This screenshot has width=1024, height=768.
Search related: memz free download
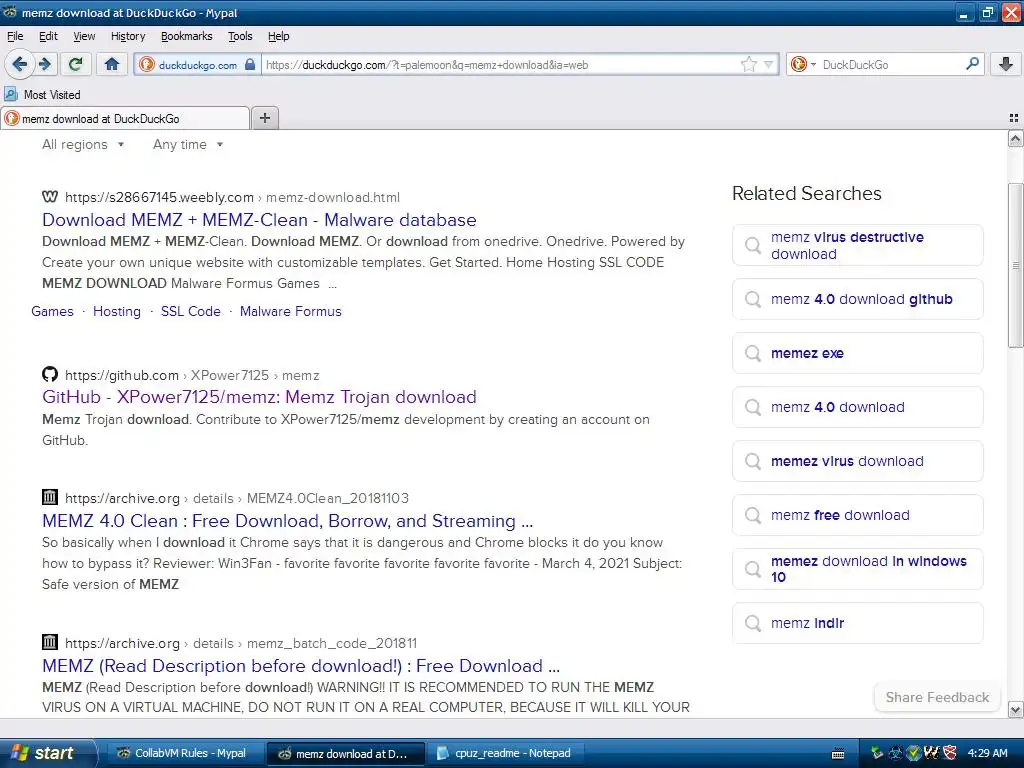[857, 515]
